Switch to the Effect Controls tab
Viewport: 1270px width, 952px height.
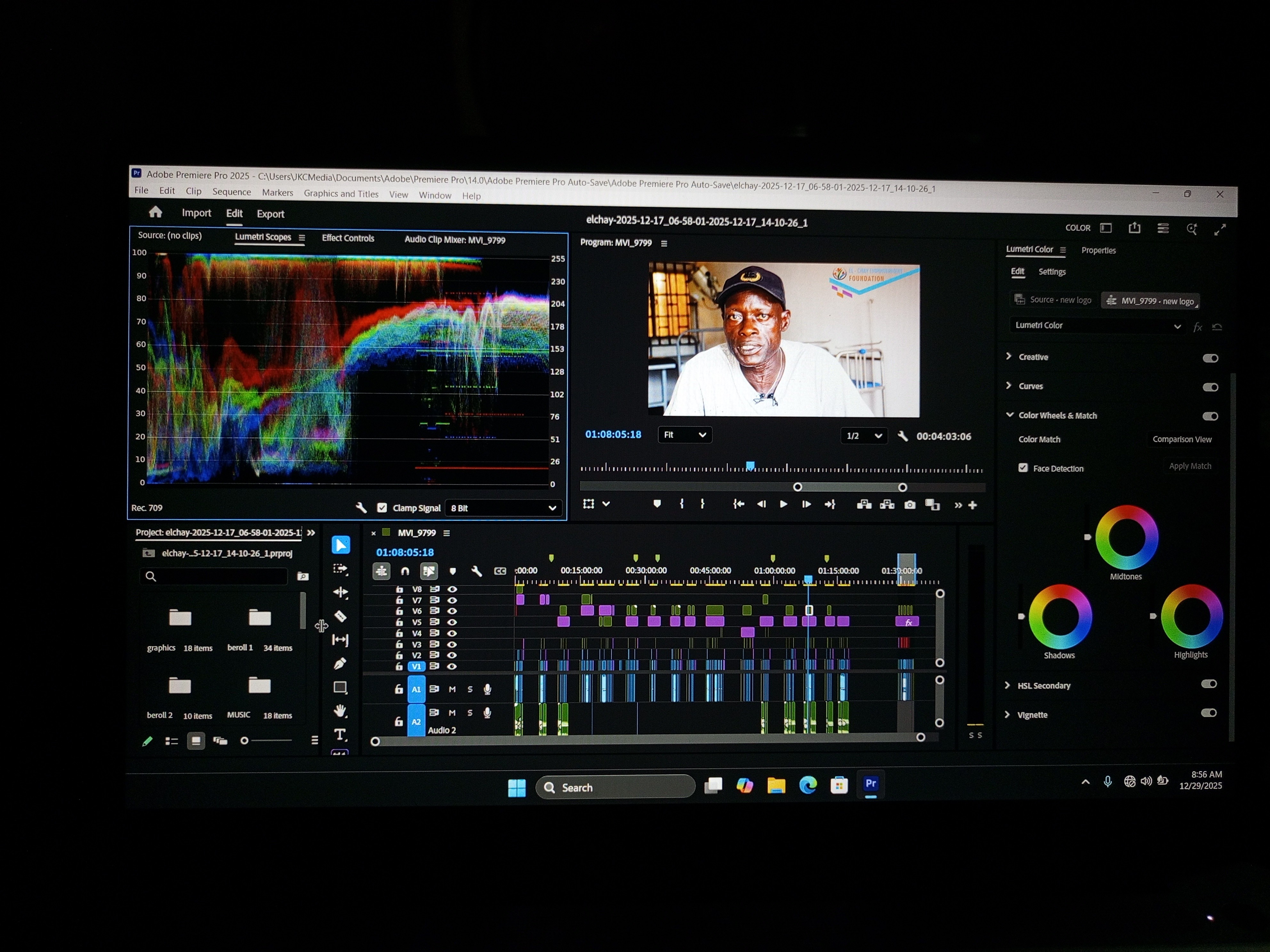(348, 238)
